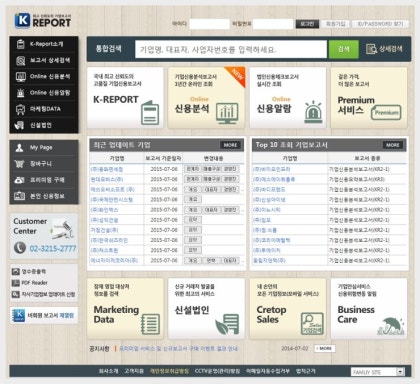The image size is (420, 384).
Task: Click the Marketing Data card title
Action: [116, 314]
